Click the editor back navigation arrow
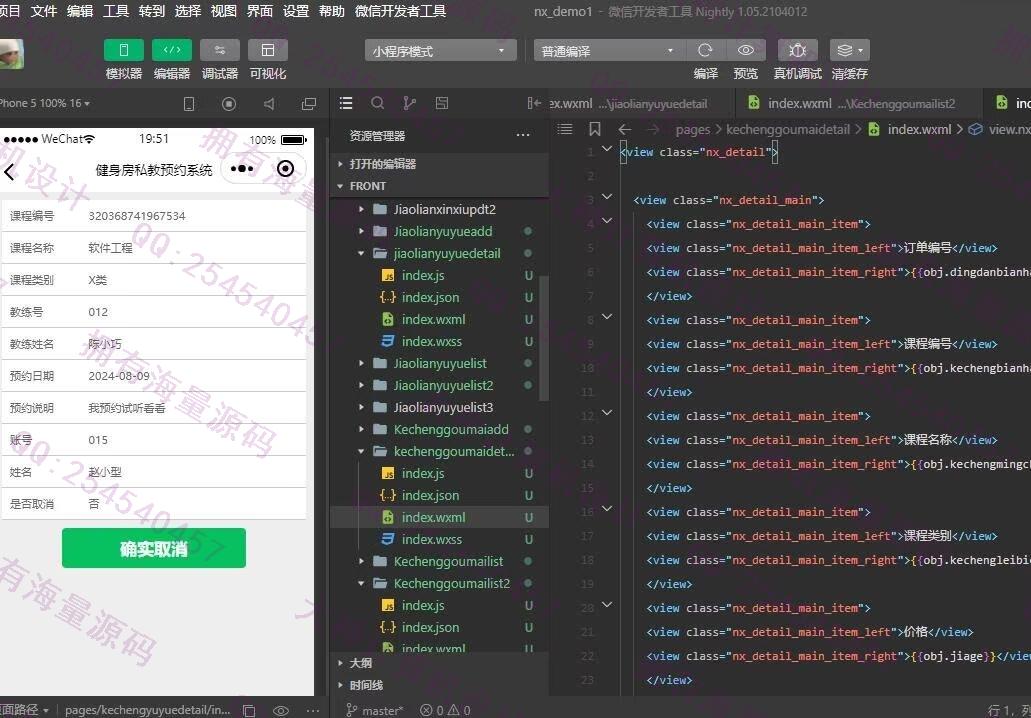Screen dimensions: 1031x718 625,130
